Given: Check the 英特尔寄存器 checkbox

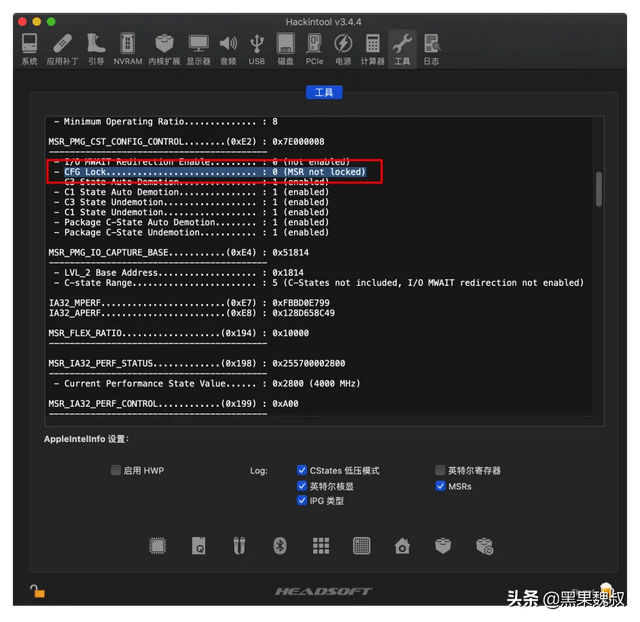Looking at the screenshot, I should pyautogui.click(x=440, y=470).
